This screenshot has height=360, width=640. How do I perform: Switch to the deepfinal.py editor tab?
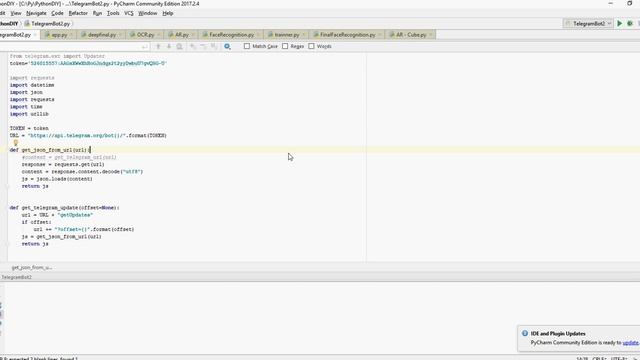pos(102,35)
